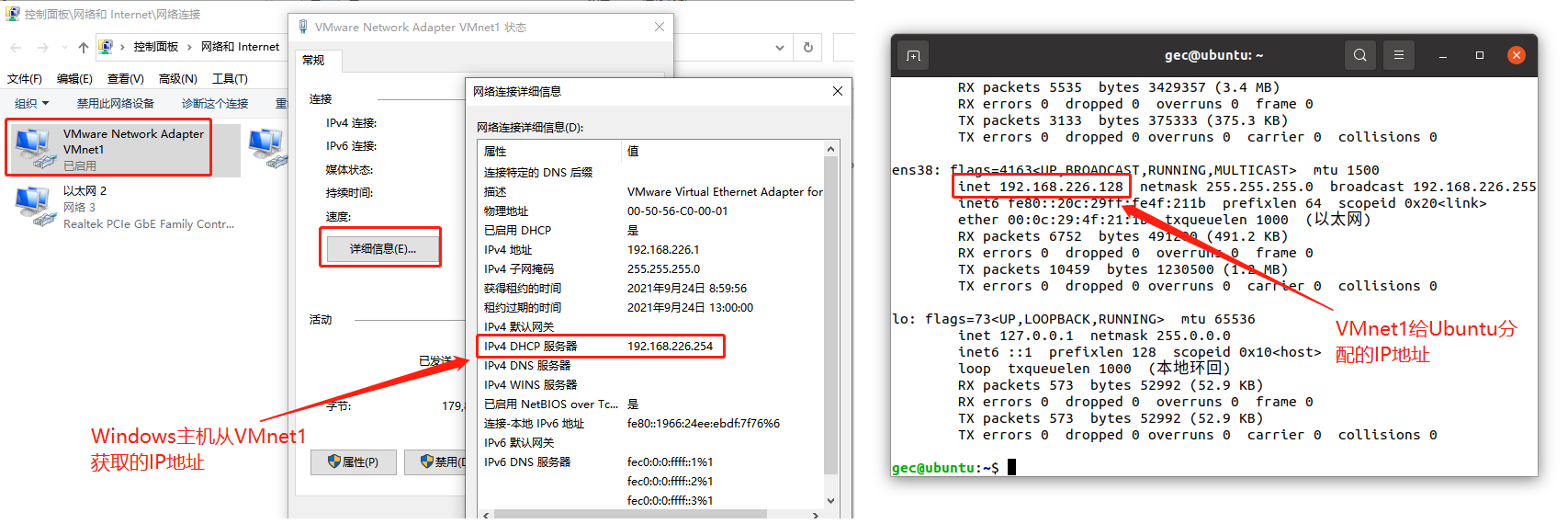Open a new terminal tab
This screenshot has height=524, width=1568.
point(913,56)
